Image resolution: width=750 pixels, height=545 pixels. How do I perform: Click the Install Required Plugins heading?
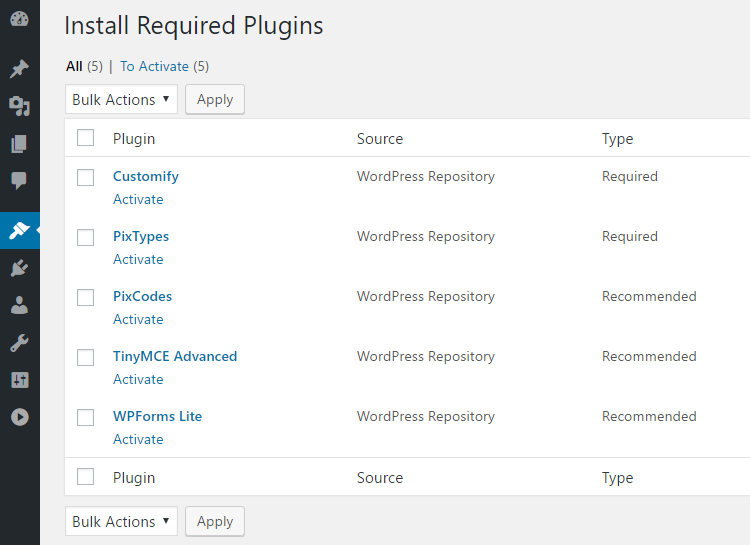coord(194,26)
